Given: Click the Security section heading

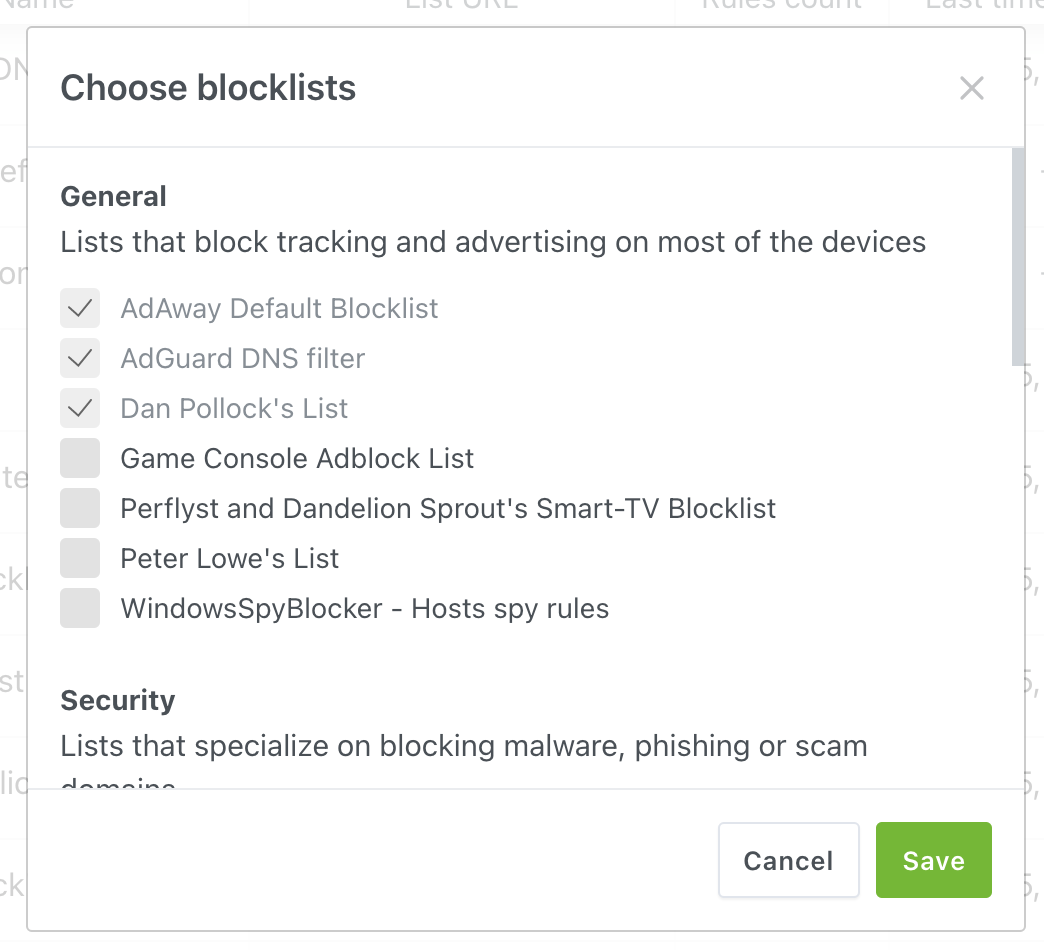Looking at the screenshot, I should point(118,700).
